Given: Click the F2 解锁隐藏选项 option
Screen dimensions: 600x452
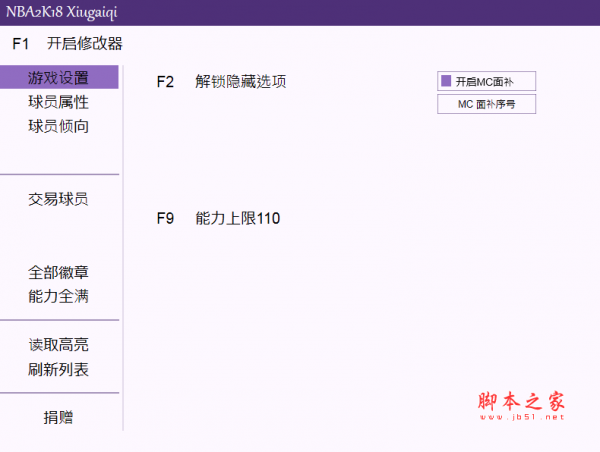Looking at the screenshot, I should tap(222, 82).
